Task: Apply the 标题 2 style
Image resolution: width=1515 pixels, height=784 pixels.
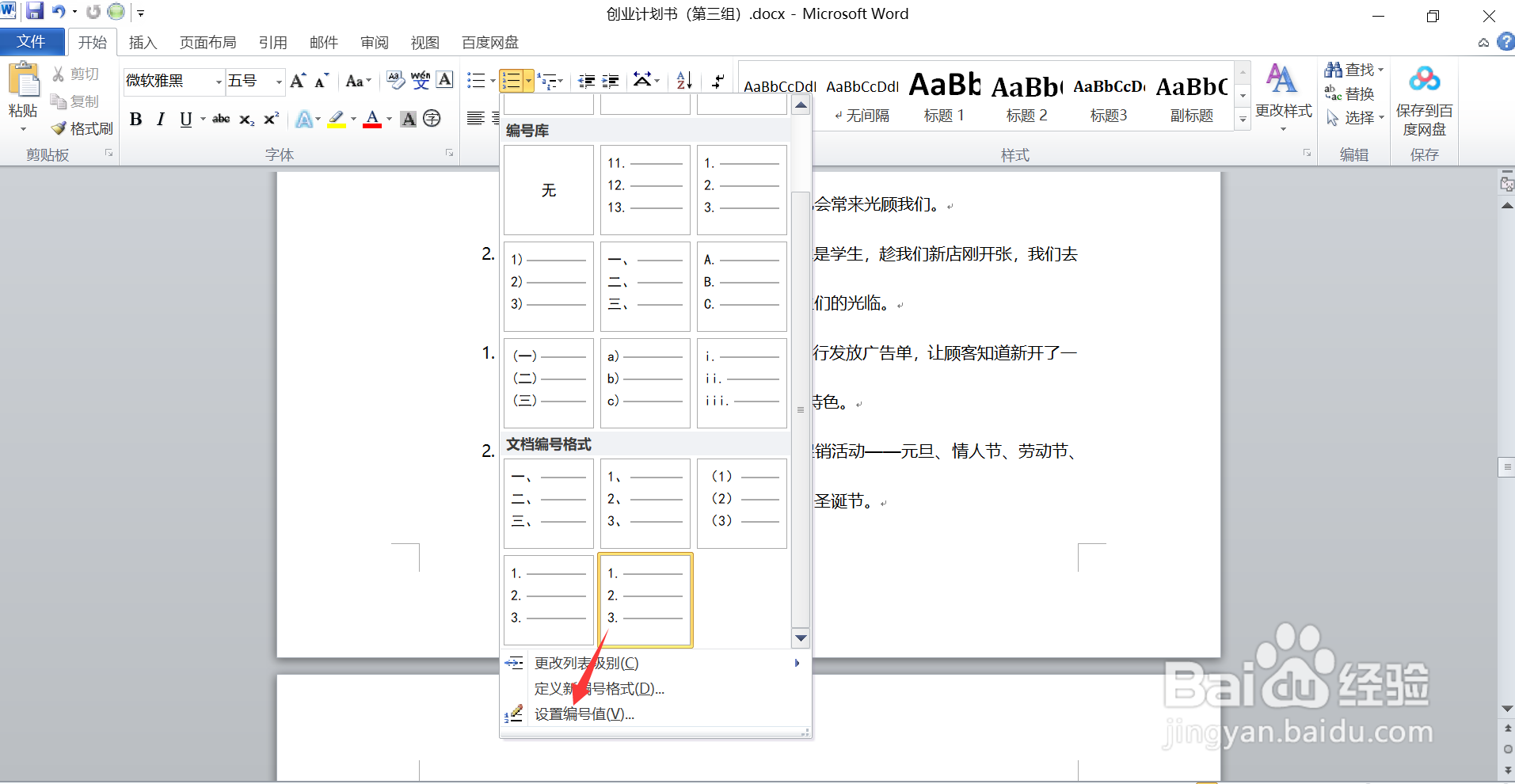Action: [x=1027, y=96]
